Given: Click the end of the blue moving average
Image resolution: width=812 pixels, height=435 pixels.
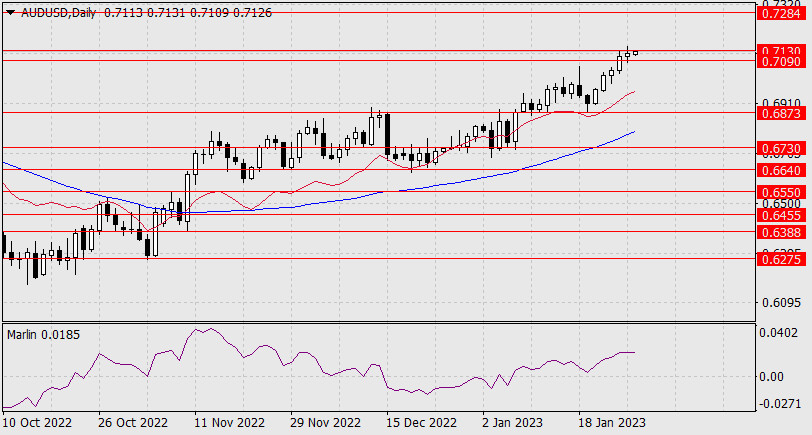Looking at the screenshot, I should 634,132.
